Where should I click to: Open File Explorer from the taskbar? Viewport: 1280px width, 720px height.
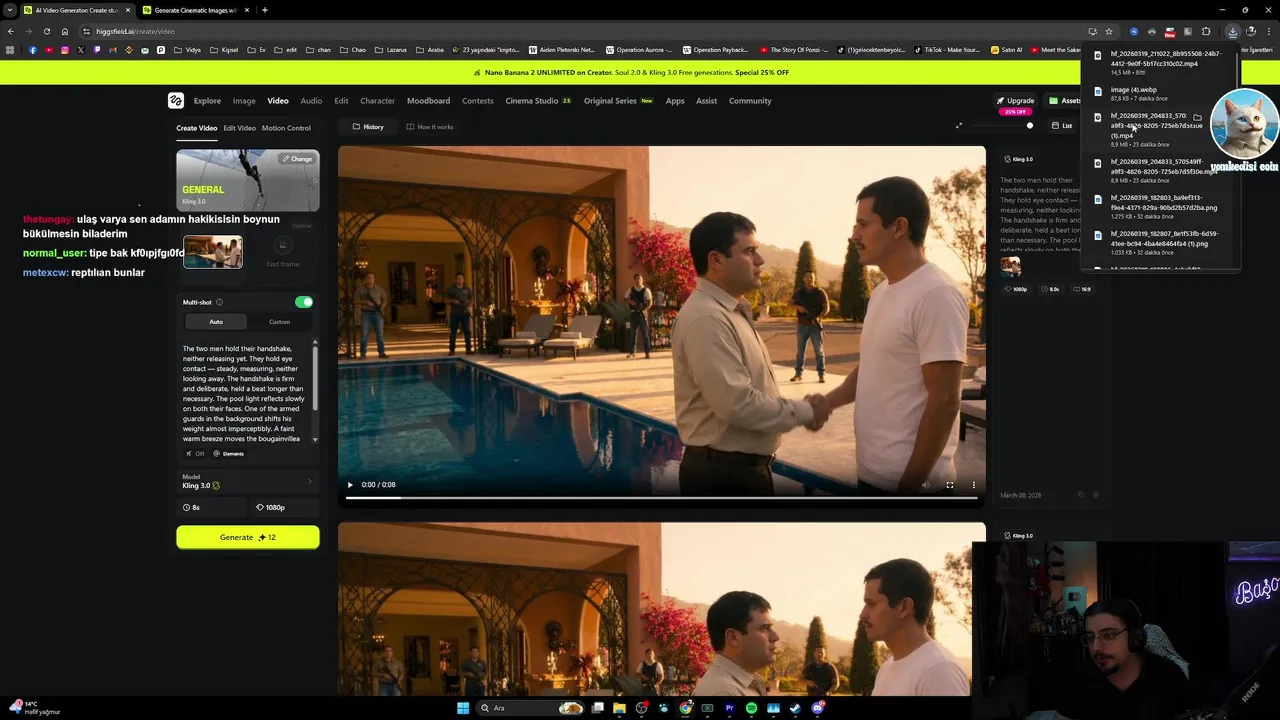[x=619, y=708]
